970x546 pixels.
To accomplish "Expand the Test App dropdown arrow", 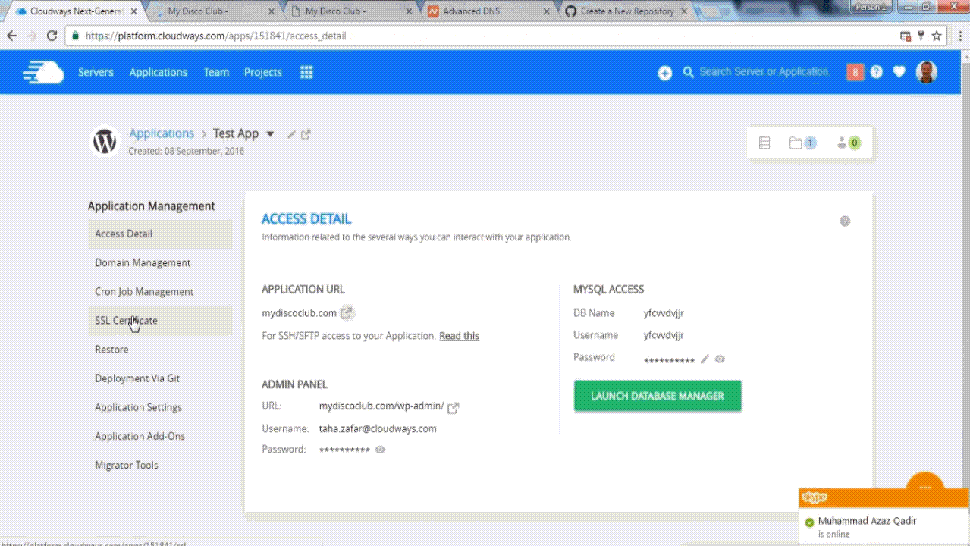I will point(270,134).
